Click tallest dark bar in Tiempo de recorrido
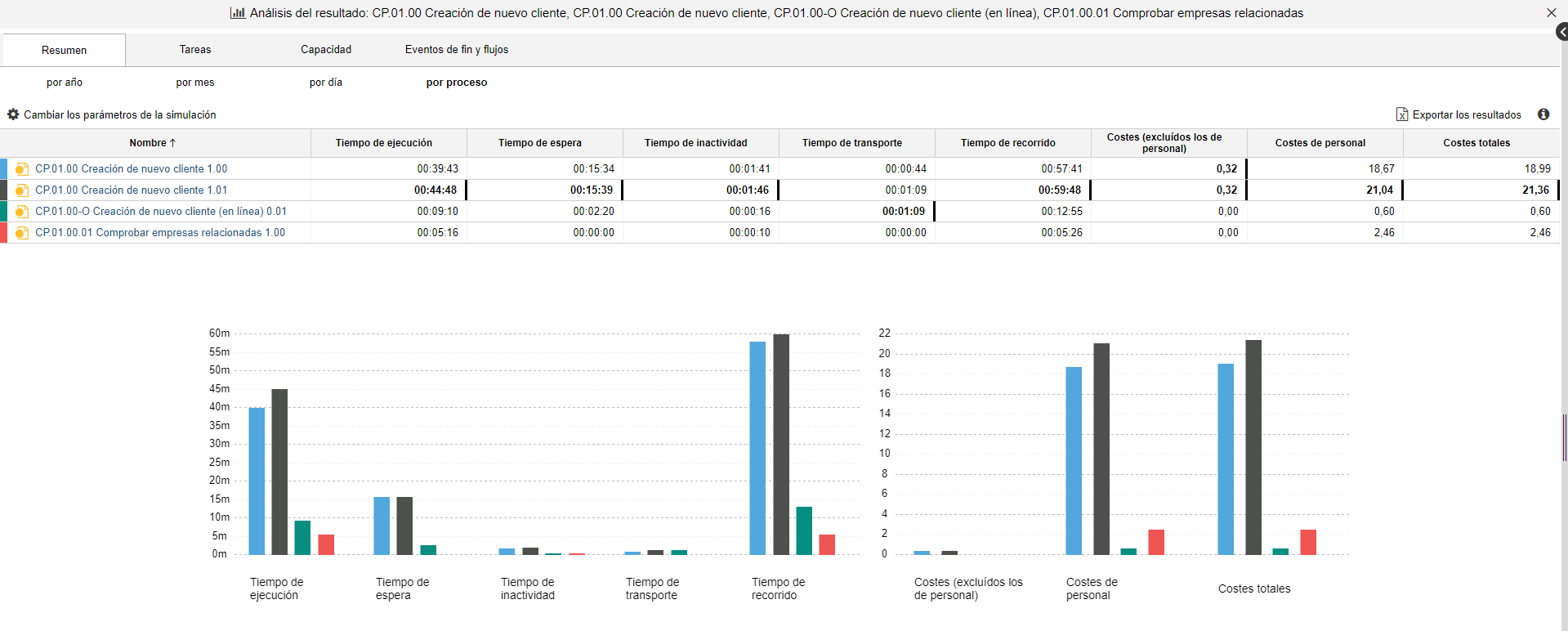This screenshot has width=1568, height=631. coord(781,445)
